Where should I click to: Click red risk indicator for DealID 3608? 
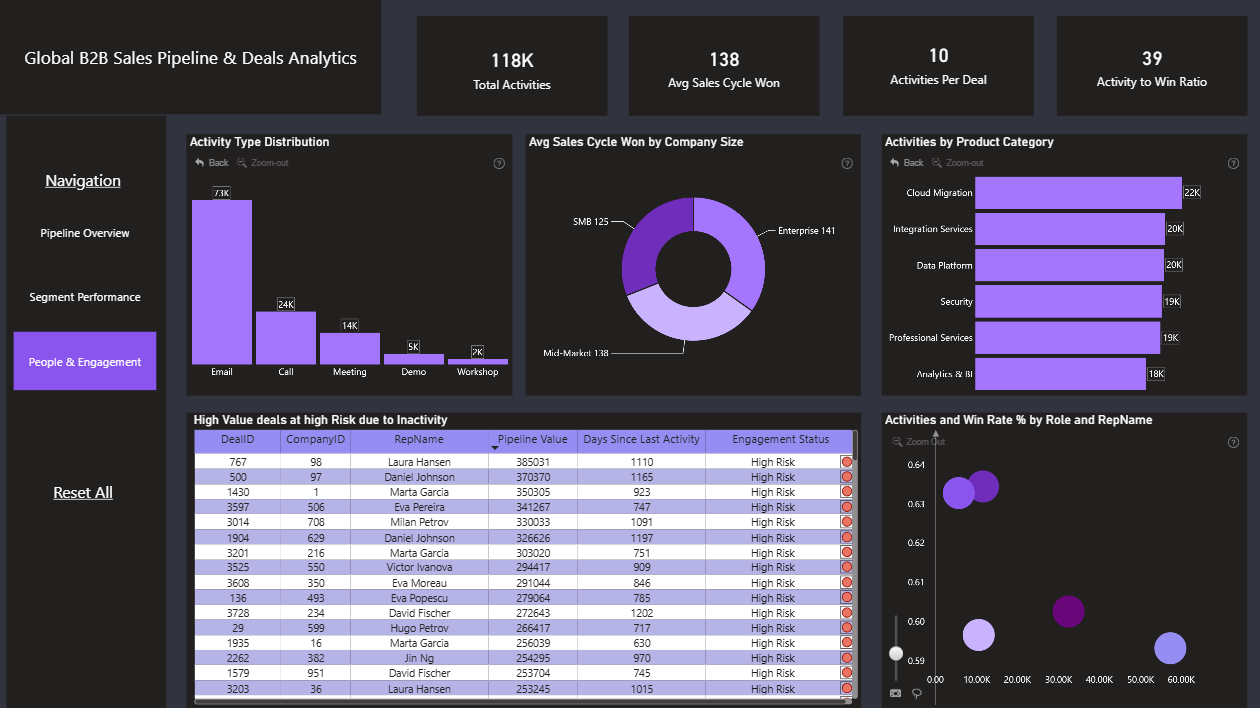(847, 583)
